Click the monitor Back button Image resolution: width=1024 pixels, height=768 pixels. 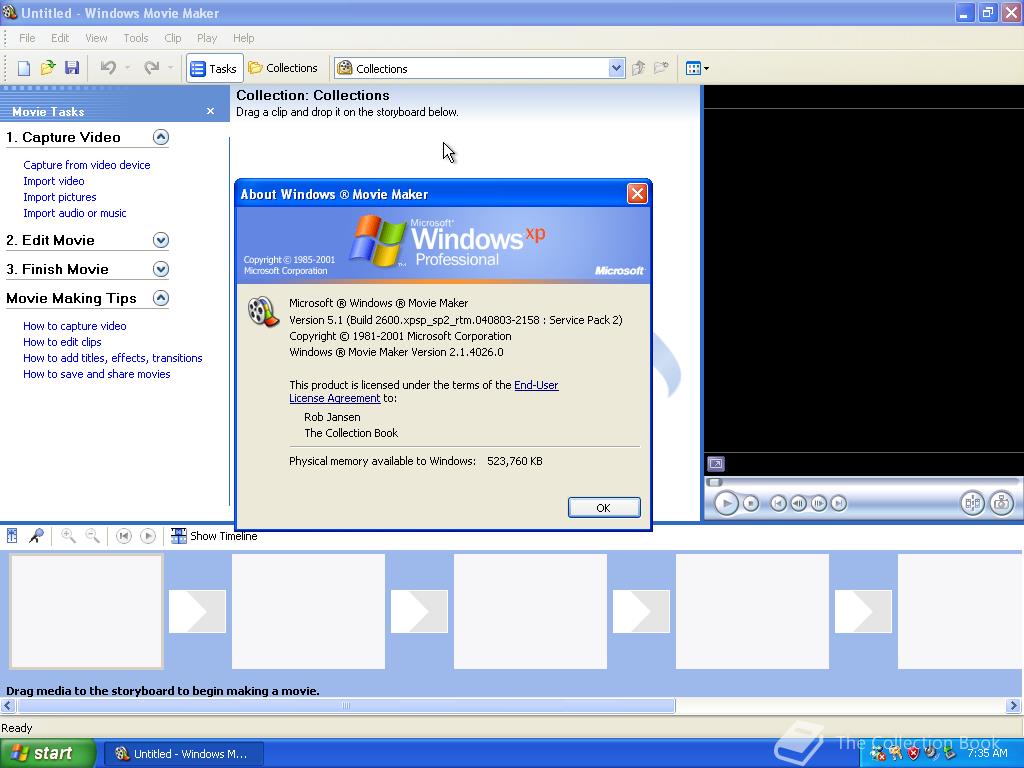tap(778, 504)
